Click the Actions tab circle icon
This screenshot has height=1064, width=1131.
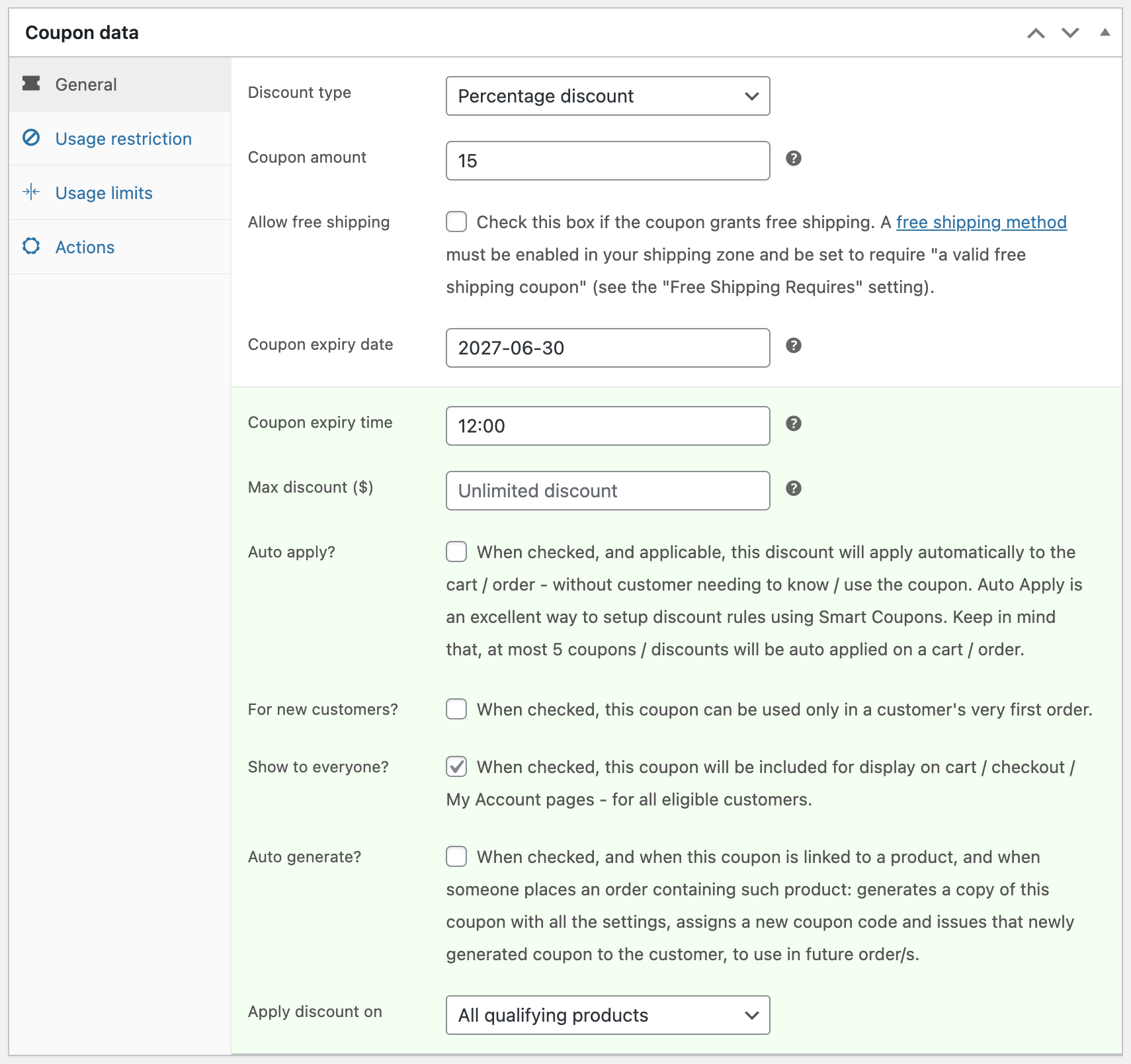click(x=31, y=246)
